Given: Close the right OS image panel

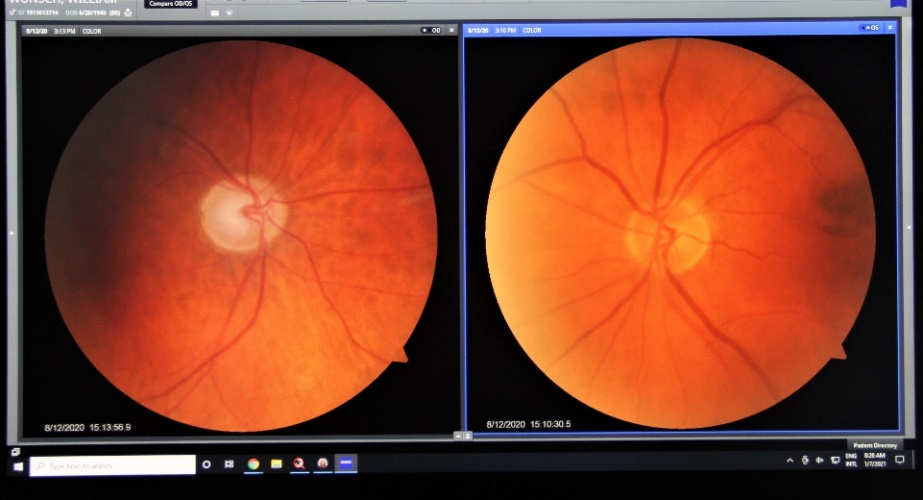Looking at the screenshot, I should (x=888, y=29).
